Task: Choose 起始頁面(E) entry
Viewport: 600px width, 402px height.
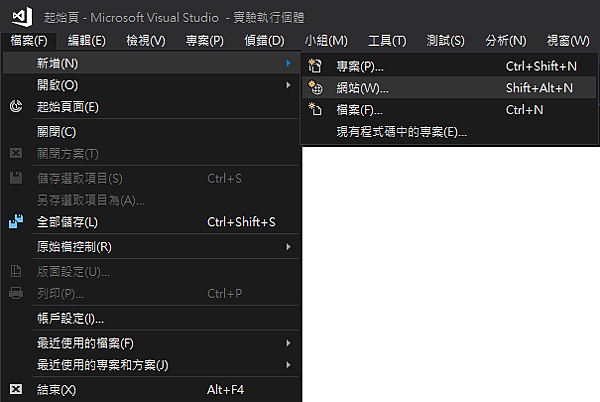Action: click(151, 107)
